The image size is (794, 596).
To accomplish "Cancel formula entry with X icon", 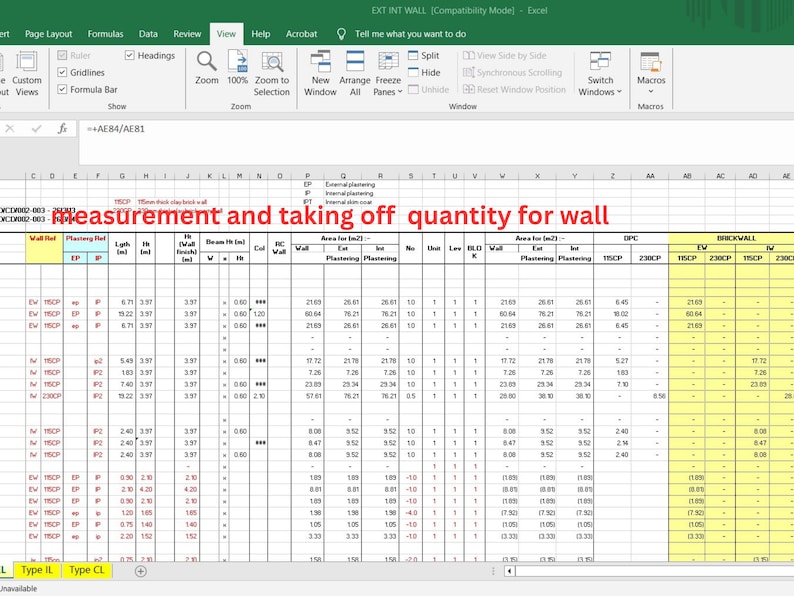I will [x=10, y=129].
